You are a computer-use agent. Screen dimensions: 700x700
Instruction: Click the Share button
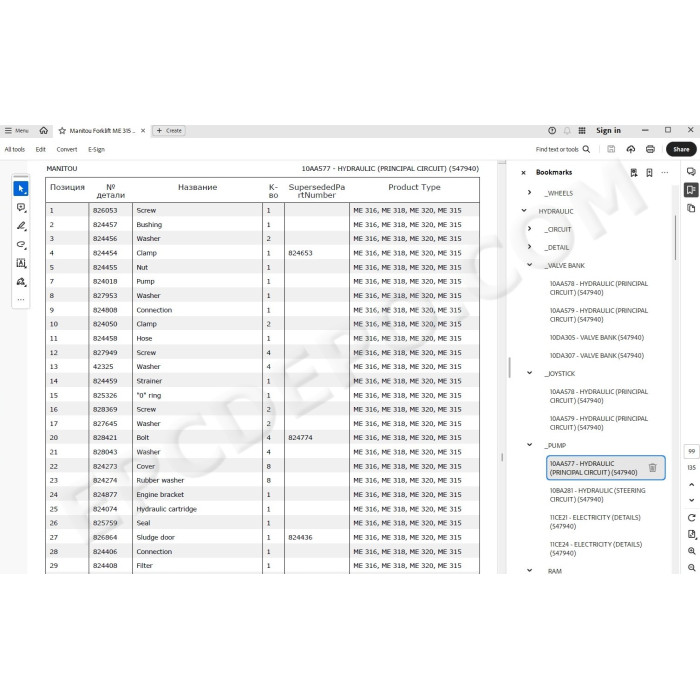click(x=681, y=149)
